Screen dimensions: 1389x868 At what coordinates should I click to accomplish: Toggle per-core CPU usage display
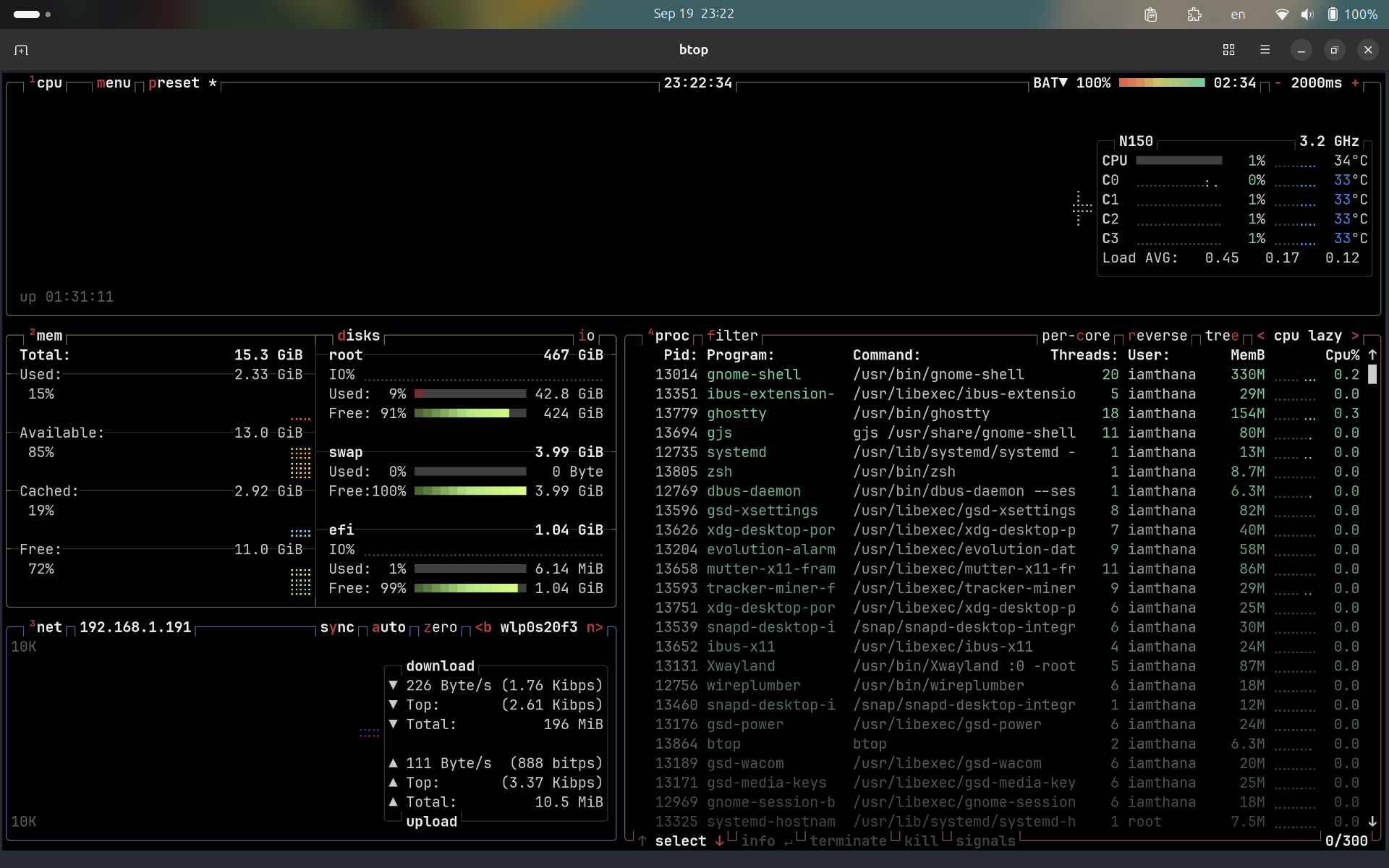tap(1076, 336)
